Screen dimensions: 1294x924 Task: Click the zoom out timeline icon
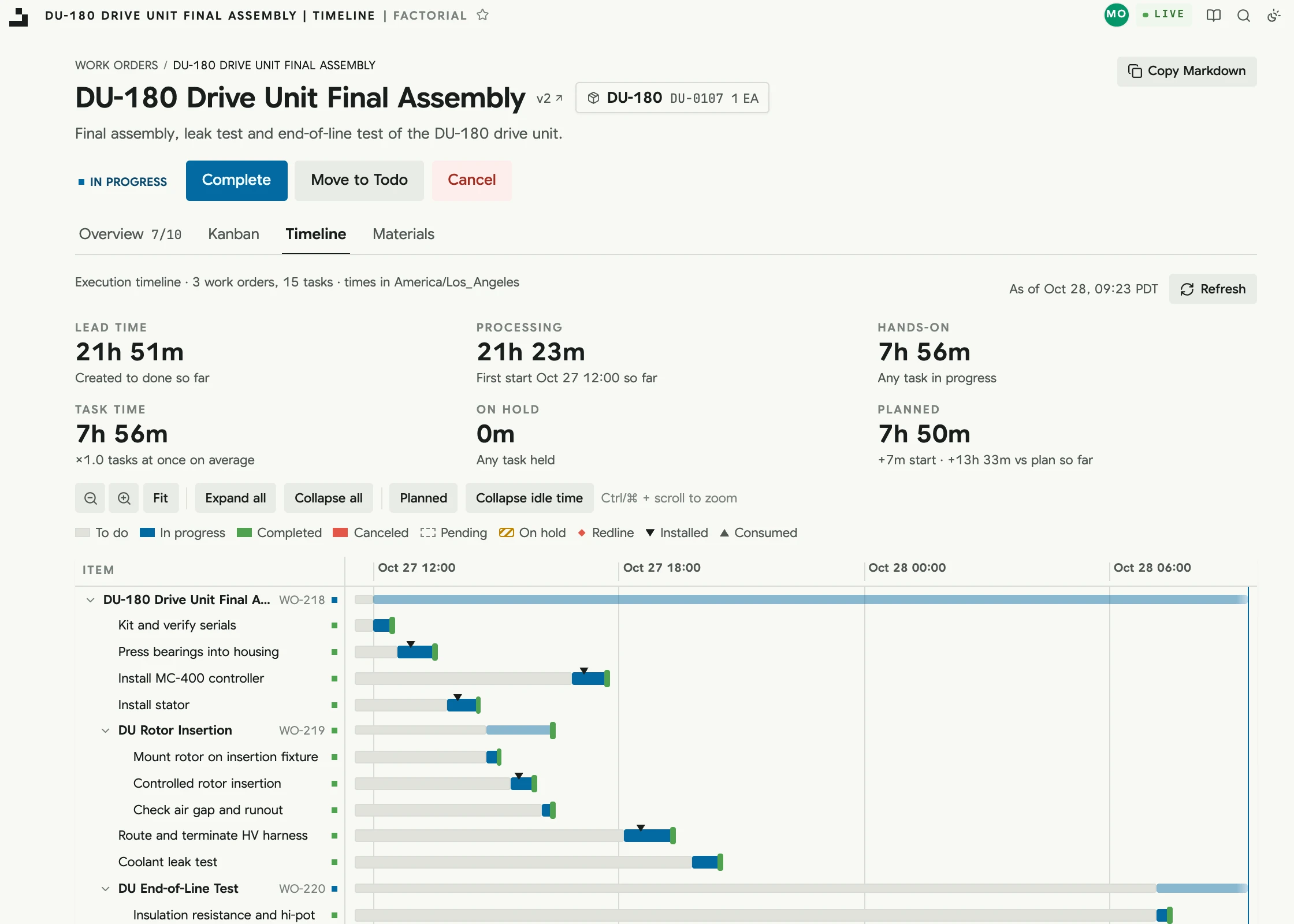[x=90, y=498]
